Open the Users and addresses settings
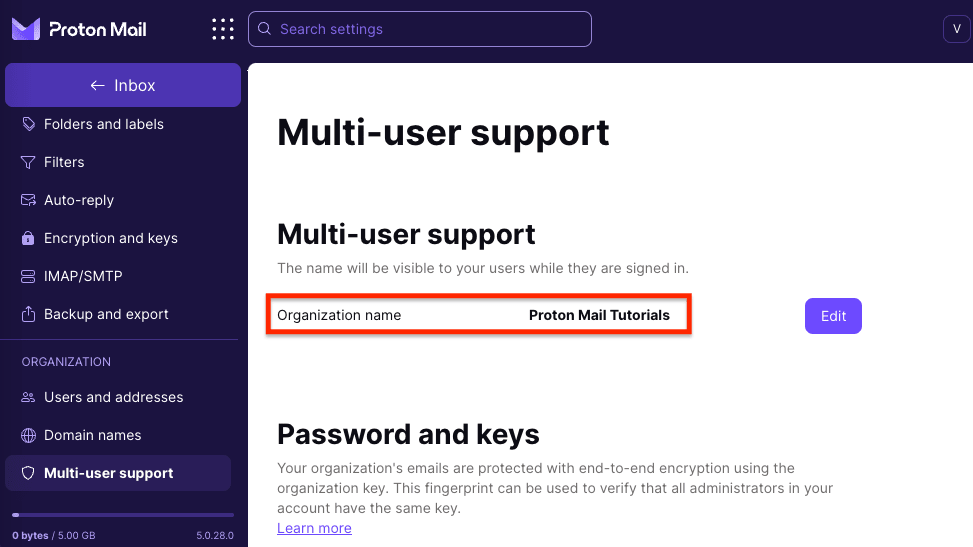The image size is (973, 547). click(113, 397)
